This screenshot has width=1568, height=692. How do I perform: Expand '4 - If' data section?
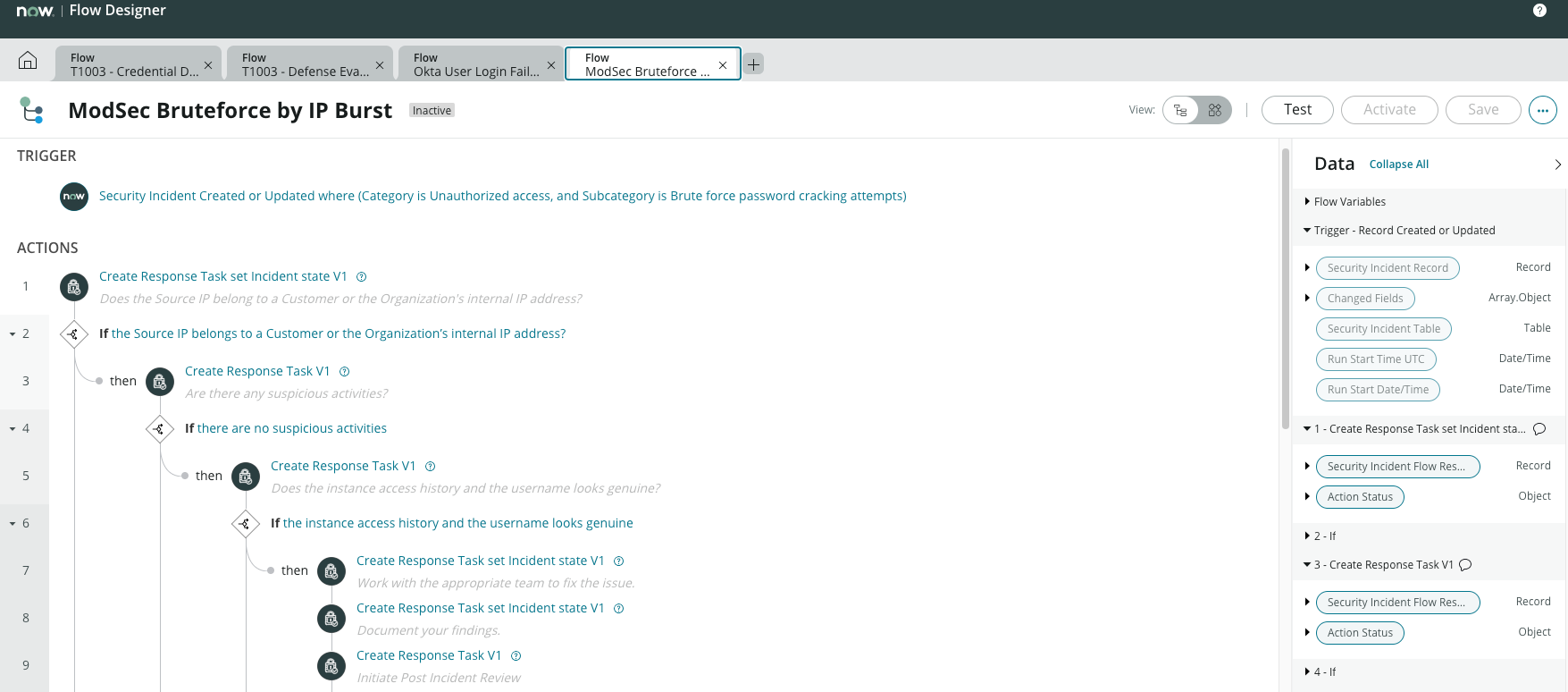[x=1307, y=672]
